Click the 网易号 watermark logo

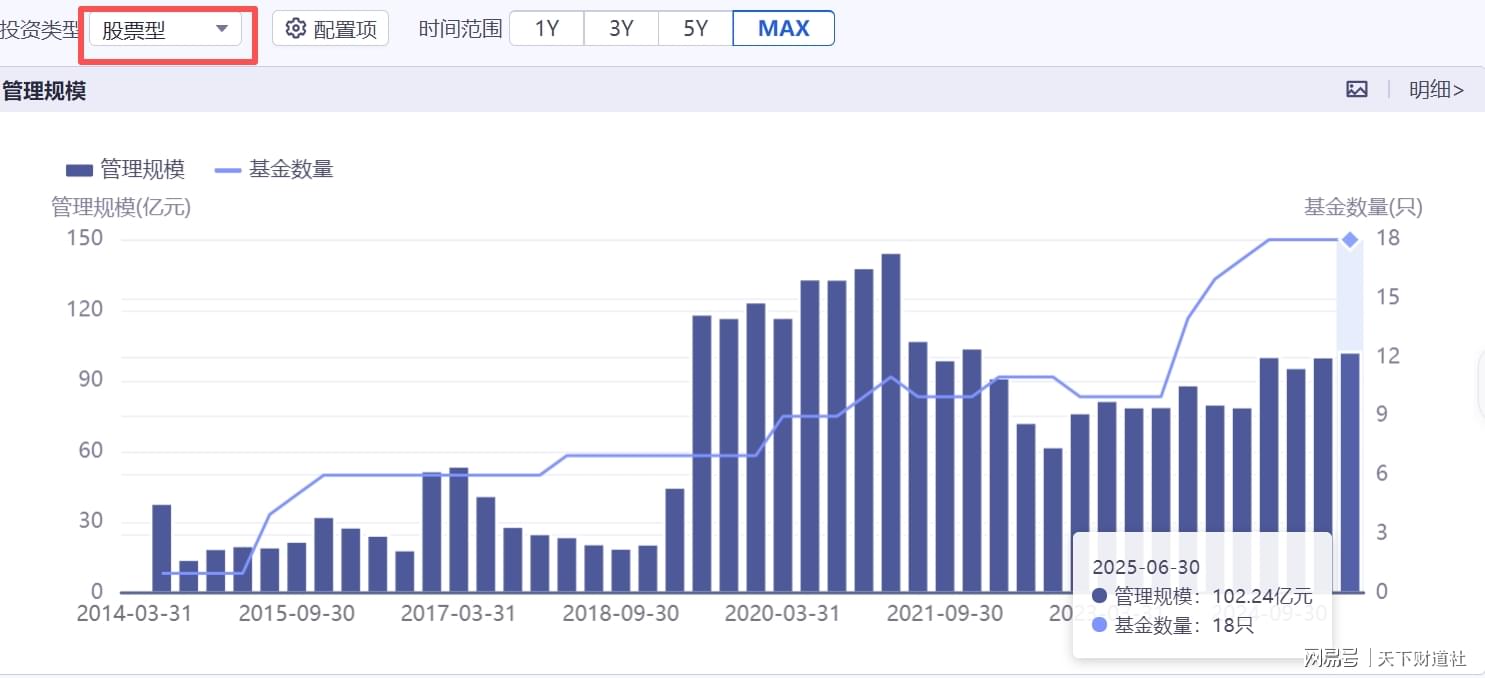point(1331,658)
